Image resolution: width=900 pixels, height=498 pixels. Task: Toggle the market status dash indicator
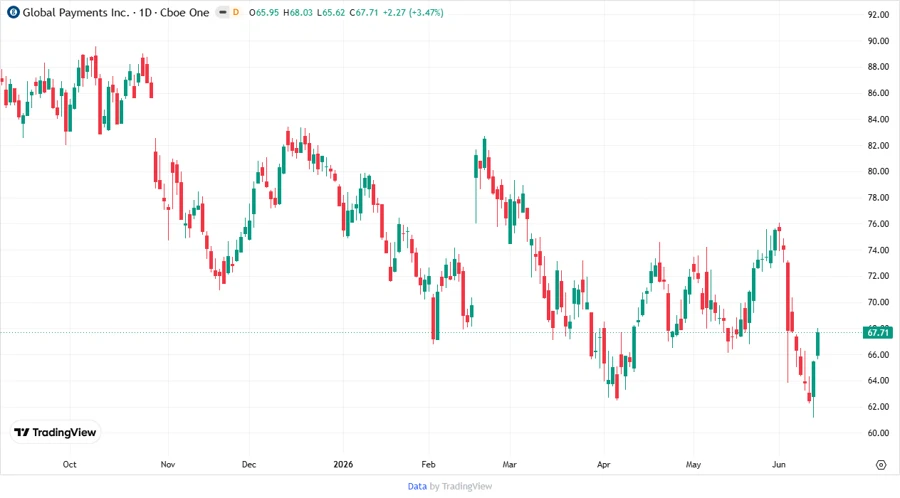[223, 12]
